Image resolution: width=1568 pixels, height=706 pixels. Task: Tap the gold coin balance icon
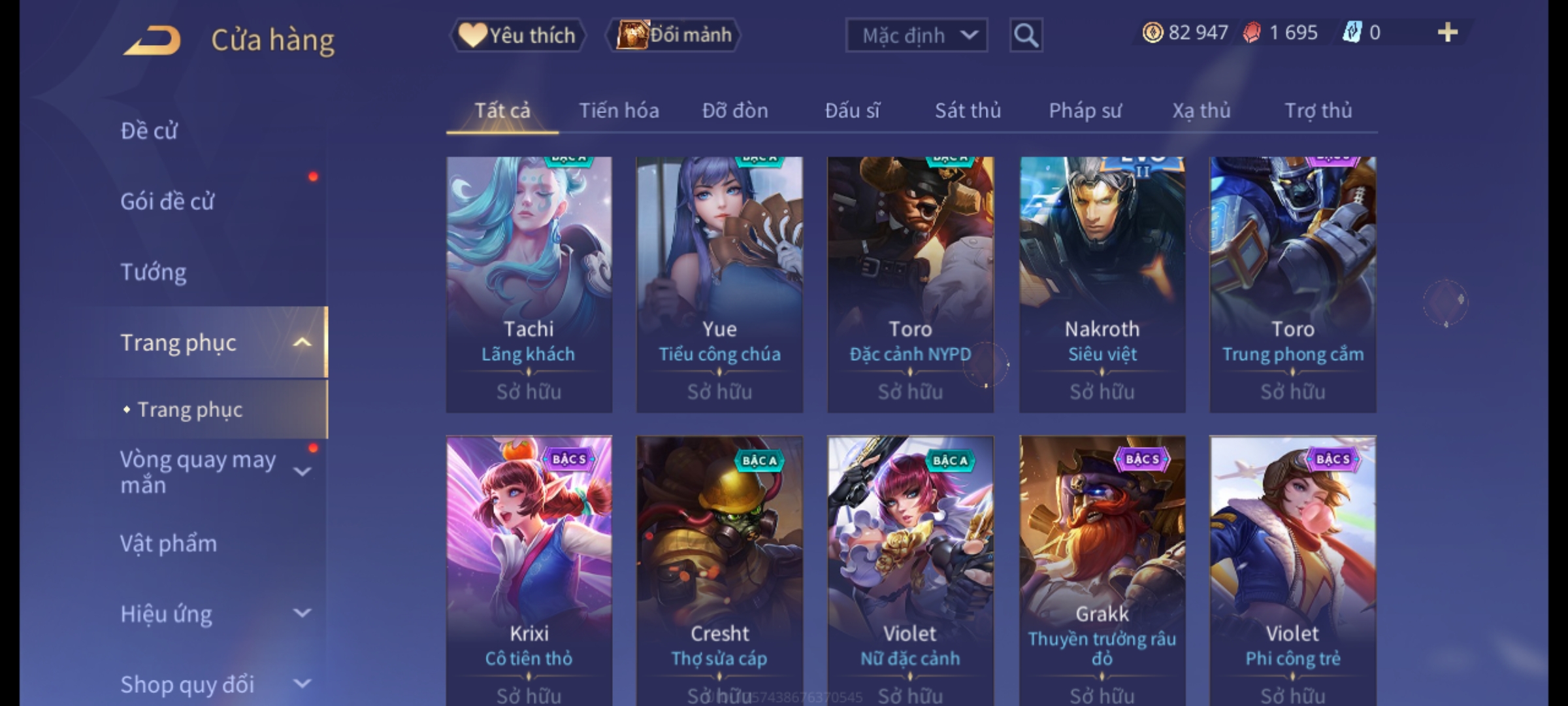point(1152,33)
